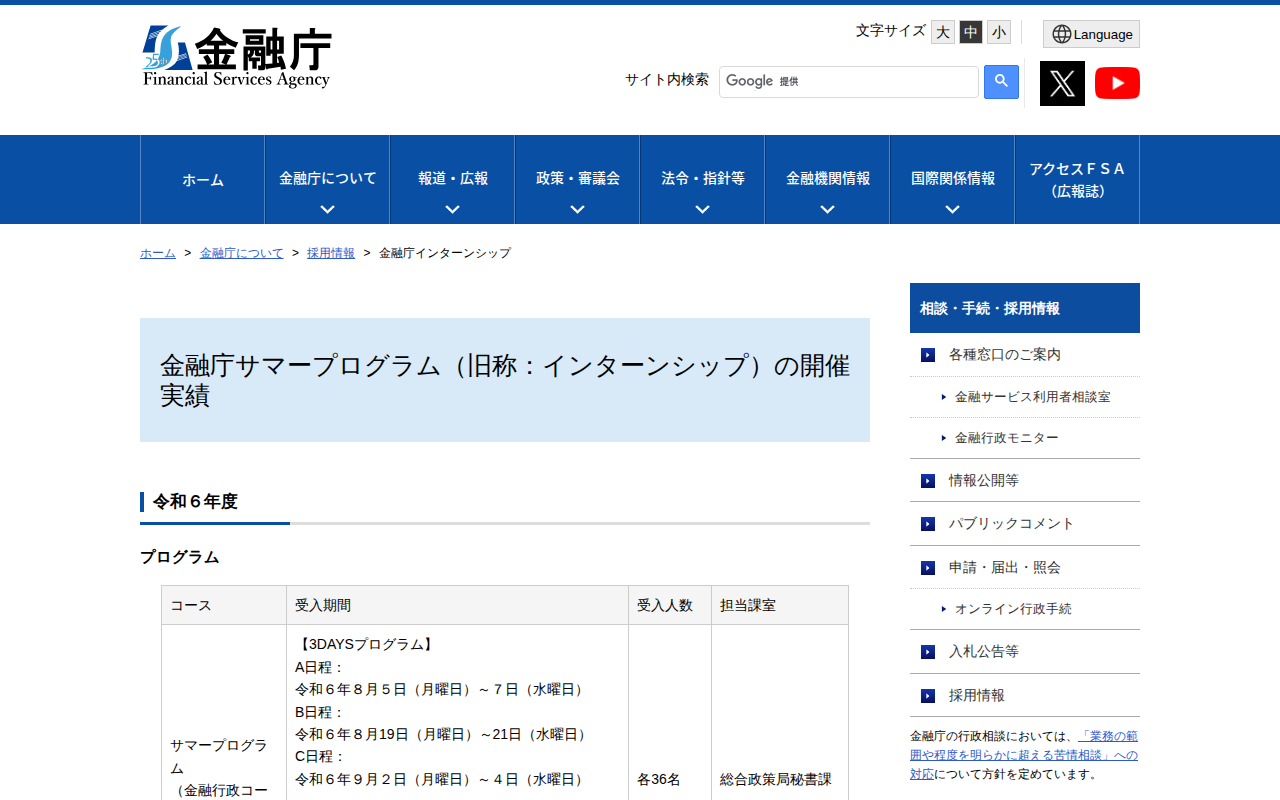Viewport: 1280px width, 800px height.
Task: Open 採用情報 link in the sidebar
Action: [x=976, y=696]
